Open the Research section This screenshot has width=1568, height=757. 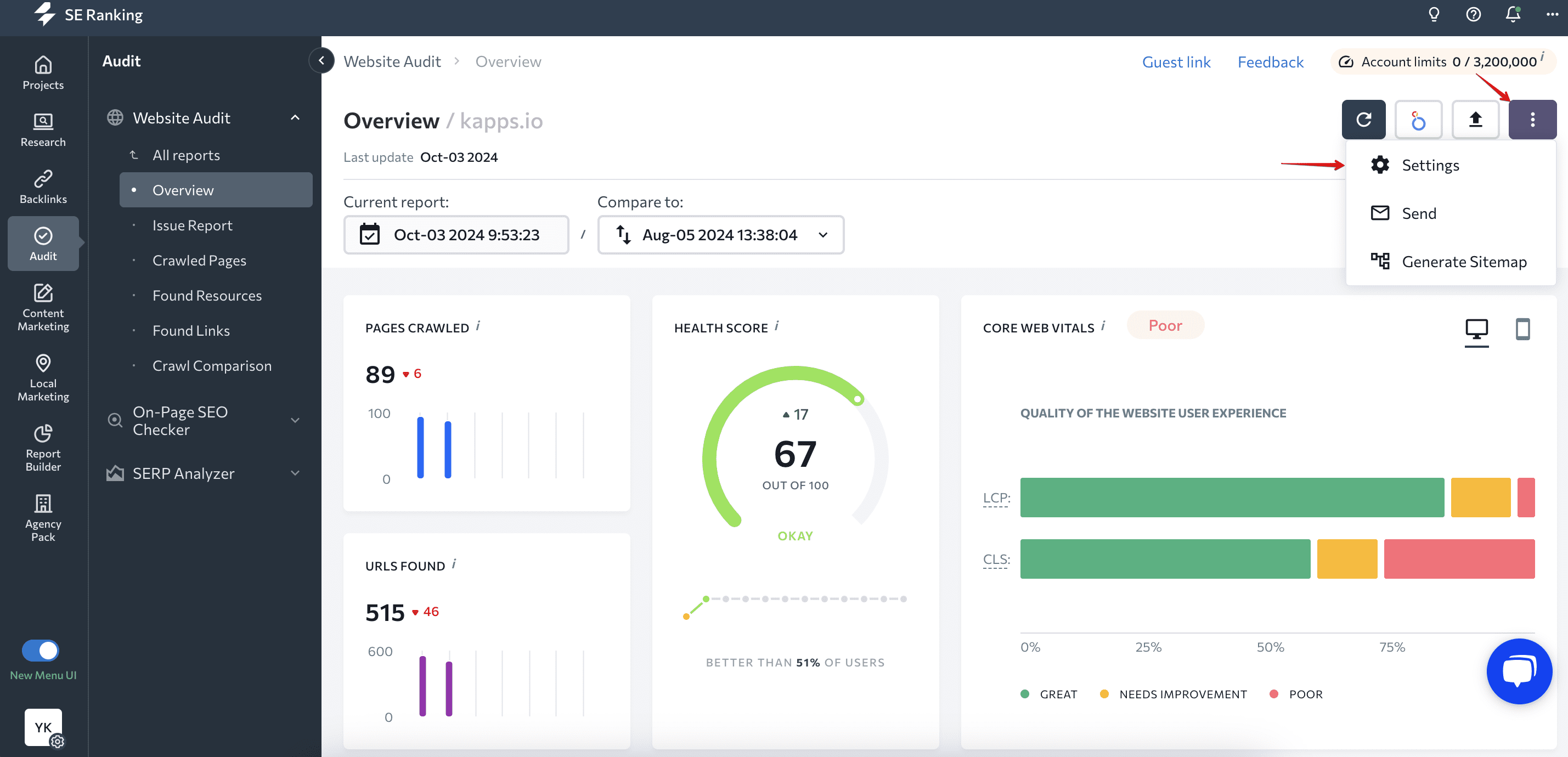43,129
